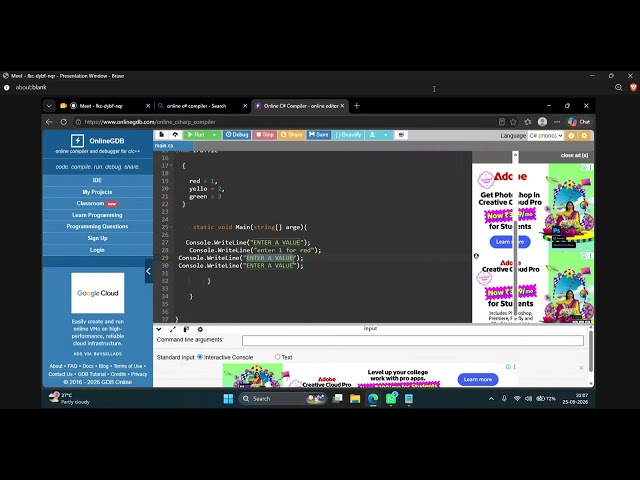Click close ad (x) above right ad
Image resolution: width=640 pixels, height=480 pixels.
574,155
